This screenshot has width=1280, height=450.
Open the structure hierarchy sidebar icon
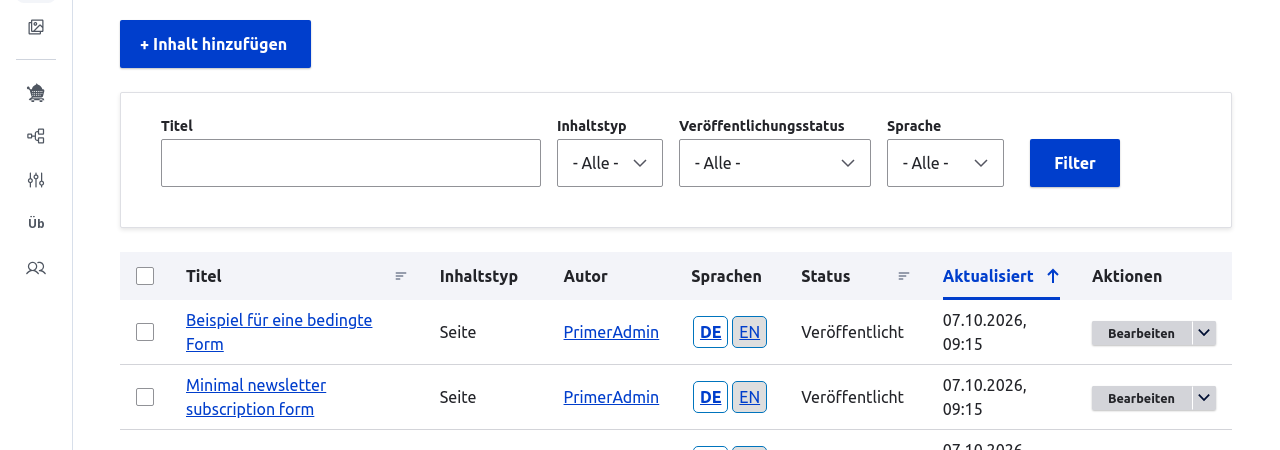pos(36,137)
